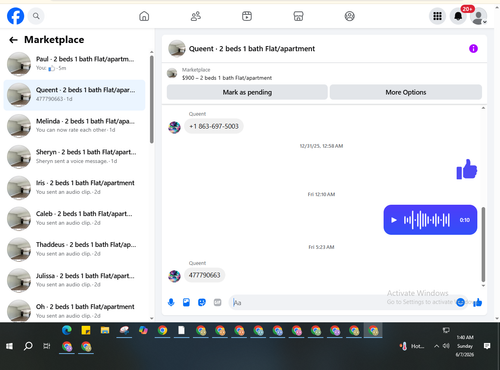Launch Microsoft Edge from taskbar
The image size is (500, 370).
point(67,330)
